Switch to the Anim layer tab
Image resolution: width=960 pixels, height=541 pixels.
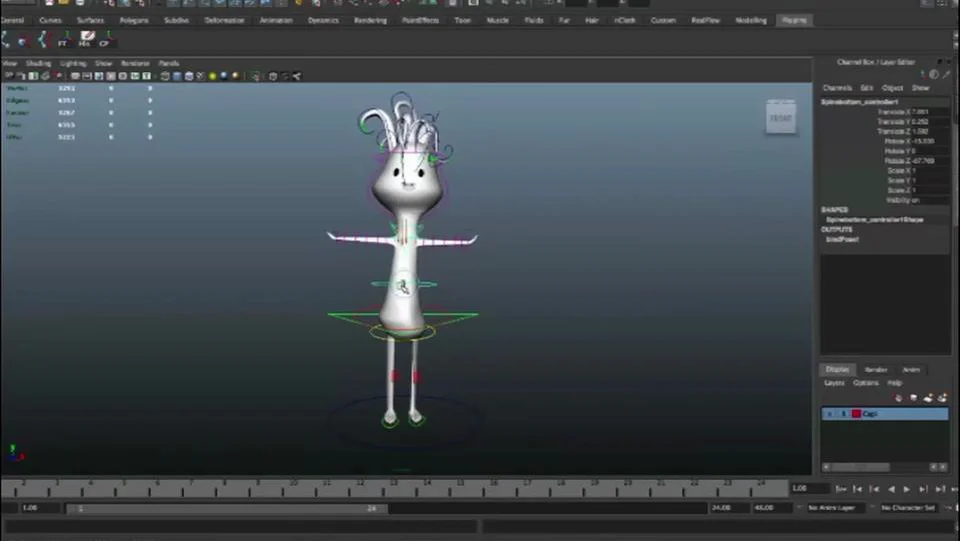click(x=911, y=370)
